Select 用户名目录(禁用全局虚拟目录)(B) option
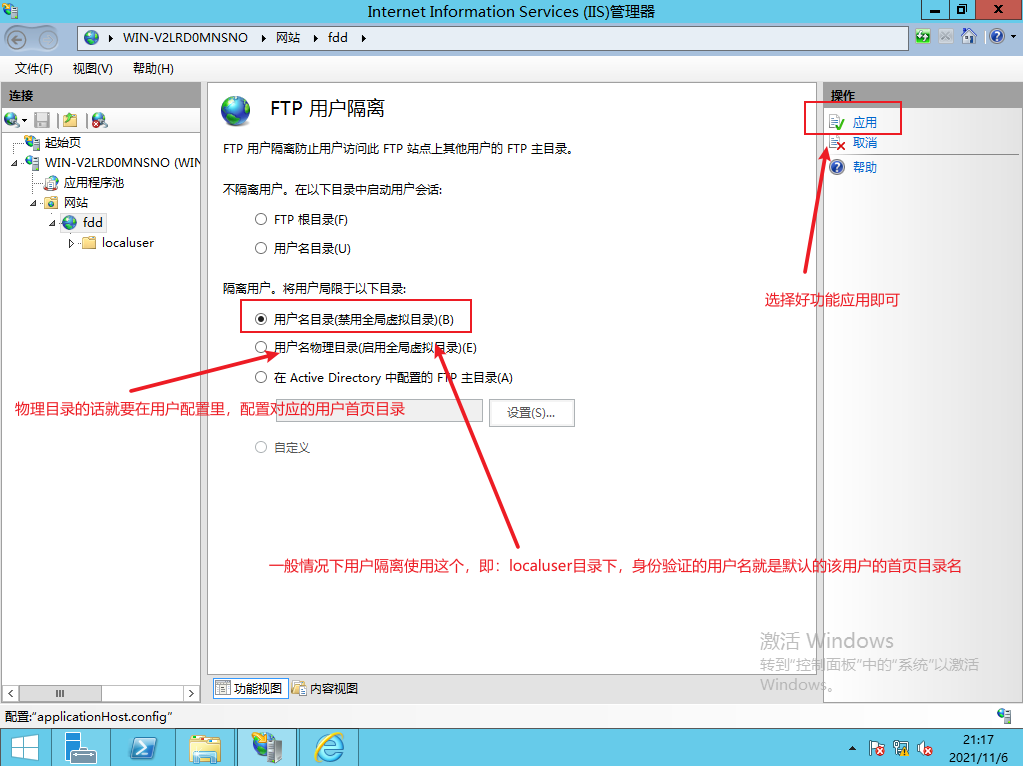 click(x=261, y=319)
